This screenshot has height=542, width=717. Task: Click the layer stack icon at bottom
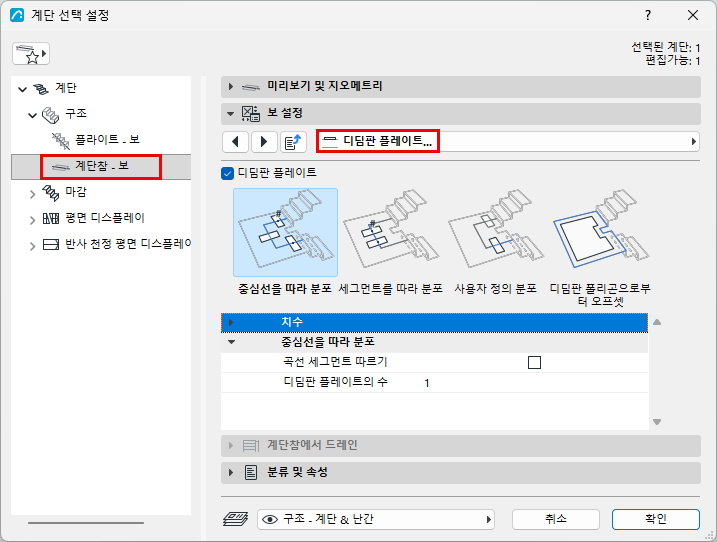[x=235, y=519]
